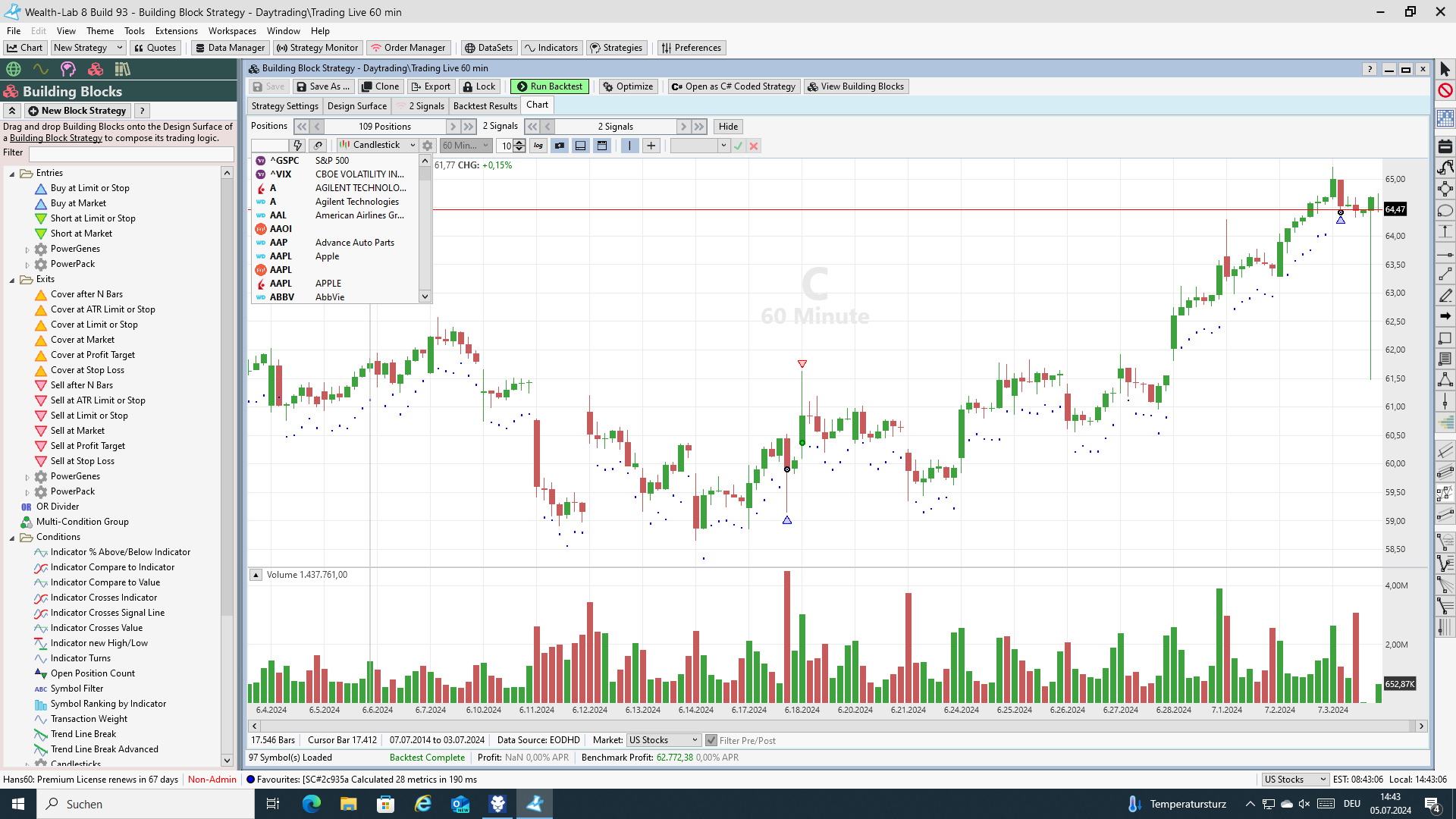Viewport: 1456px width, 819px height.
Task: Open the library books sidebar icon
Action: pos(122,70)
